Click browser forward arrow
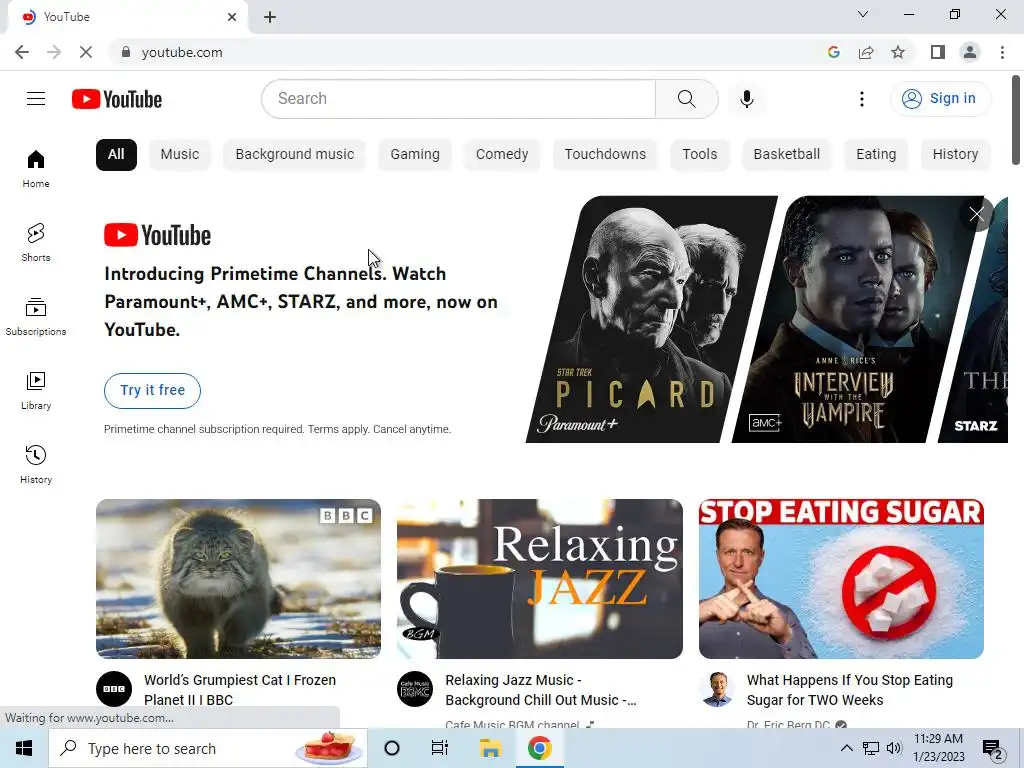This screenshot has width=1024, height=768. click(54, 52)
